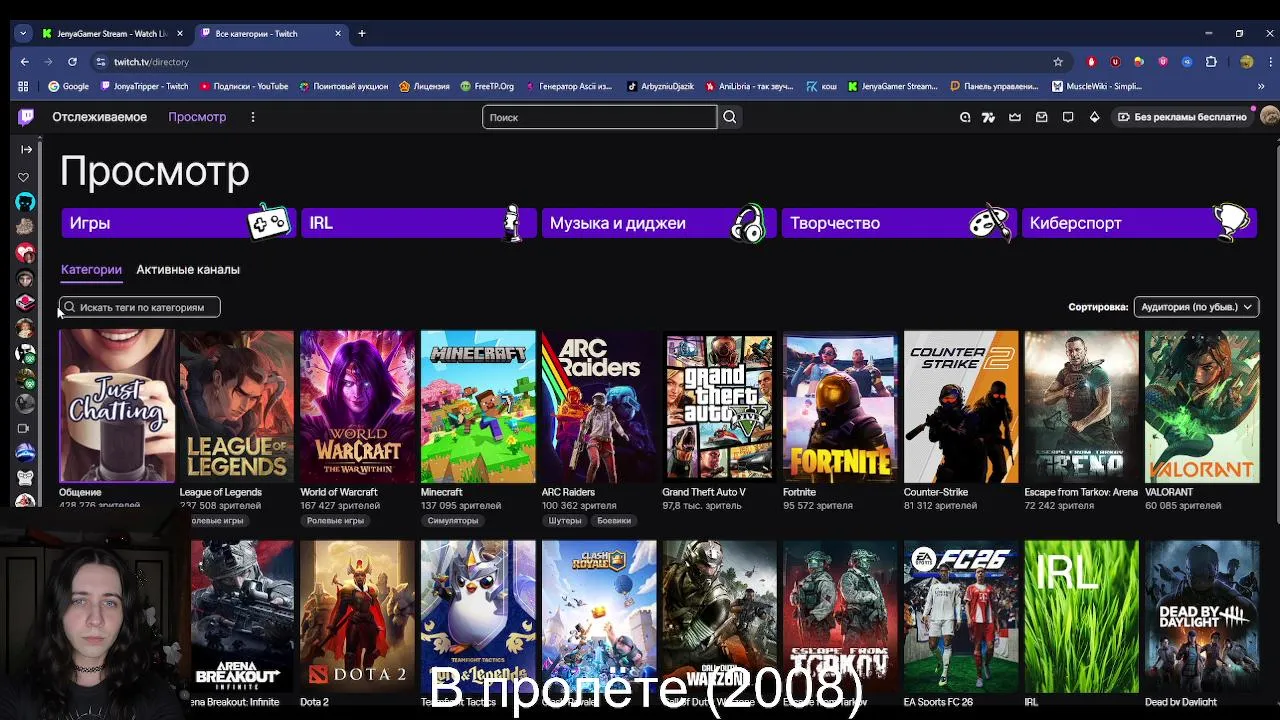Image resolution: width=1280 pixels, height=720 pixels.
Task: Go back to previous page
Action: 25,62
